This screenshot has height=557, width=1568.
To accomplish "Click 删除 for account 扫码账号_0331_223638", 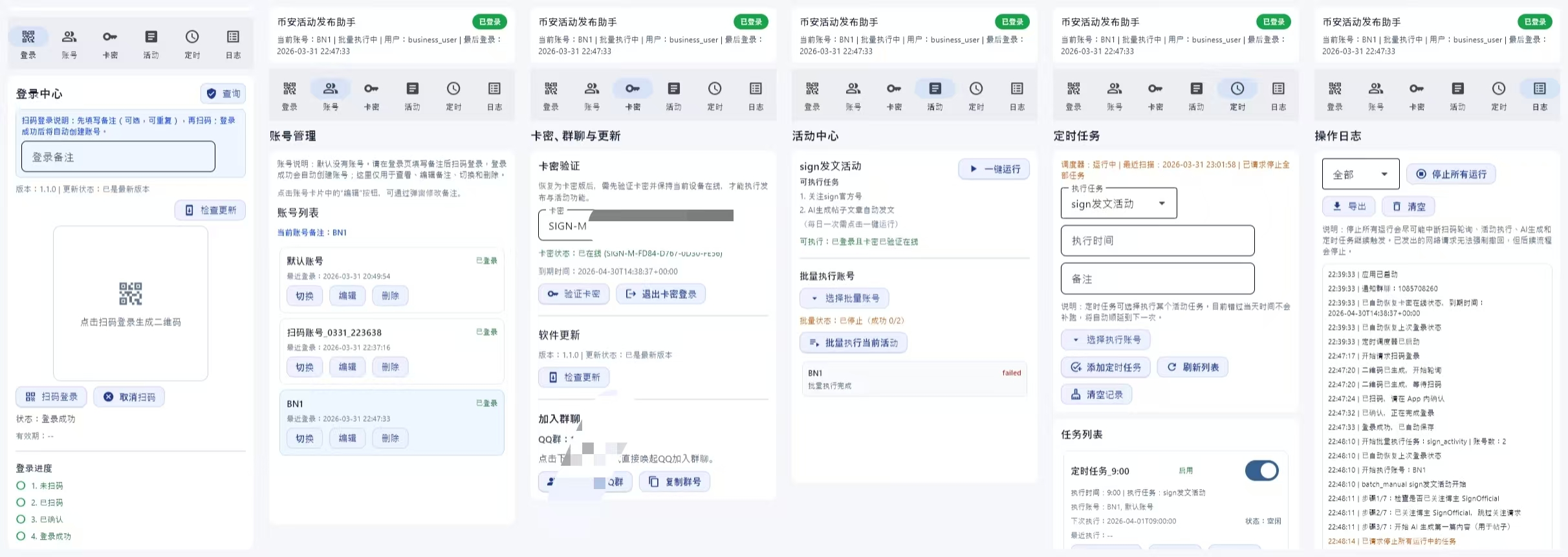I will point(390,367).
